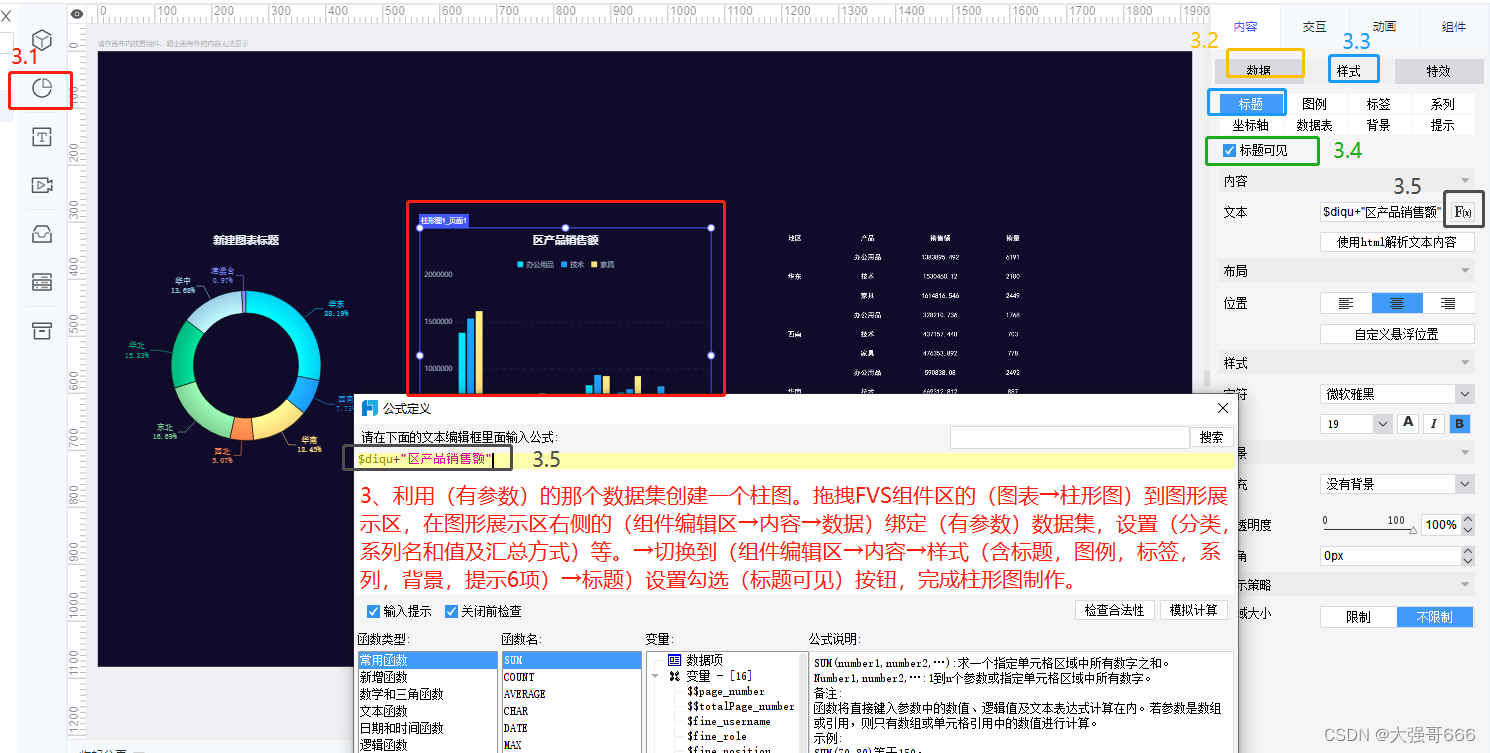Screen dimensions: 1490x753
Task: Align title text right
Action: click(1448, 303)
